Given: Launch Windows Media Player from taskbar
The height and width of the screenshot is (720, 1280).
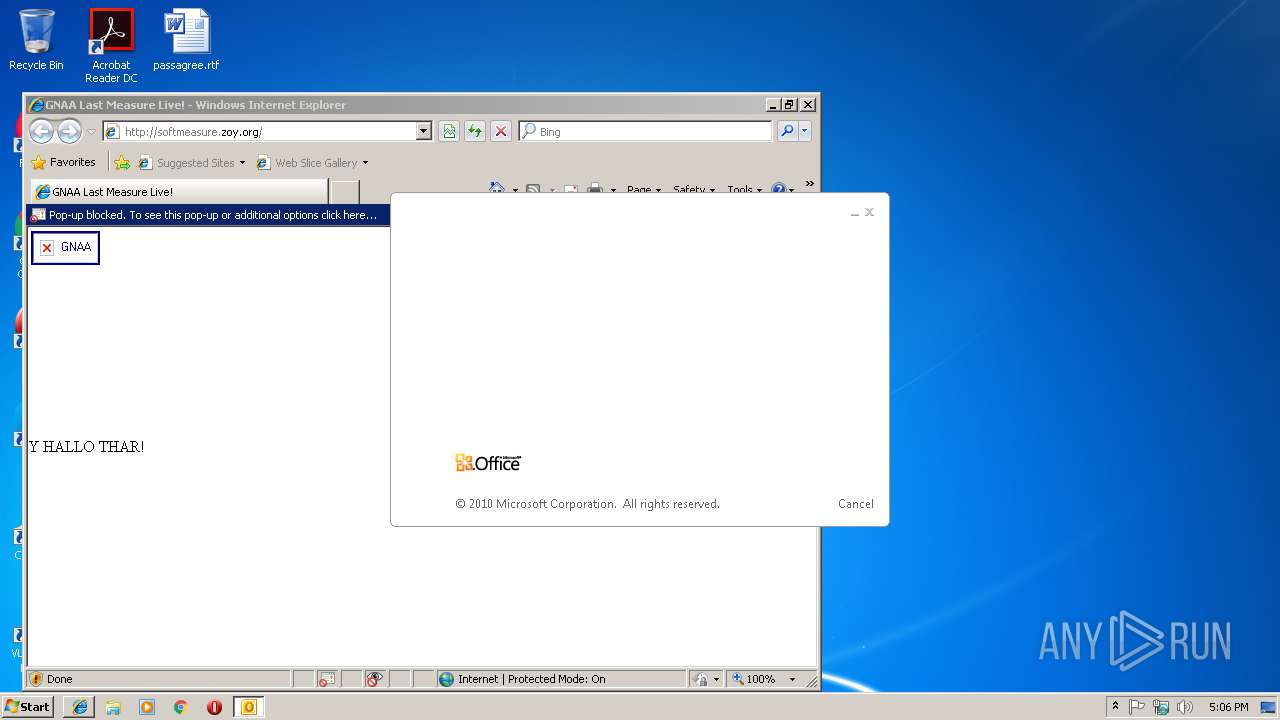Looking at the screenshot, I should (147, 707).
